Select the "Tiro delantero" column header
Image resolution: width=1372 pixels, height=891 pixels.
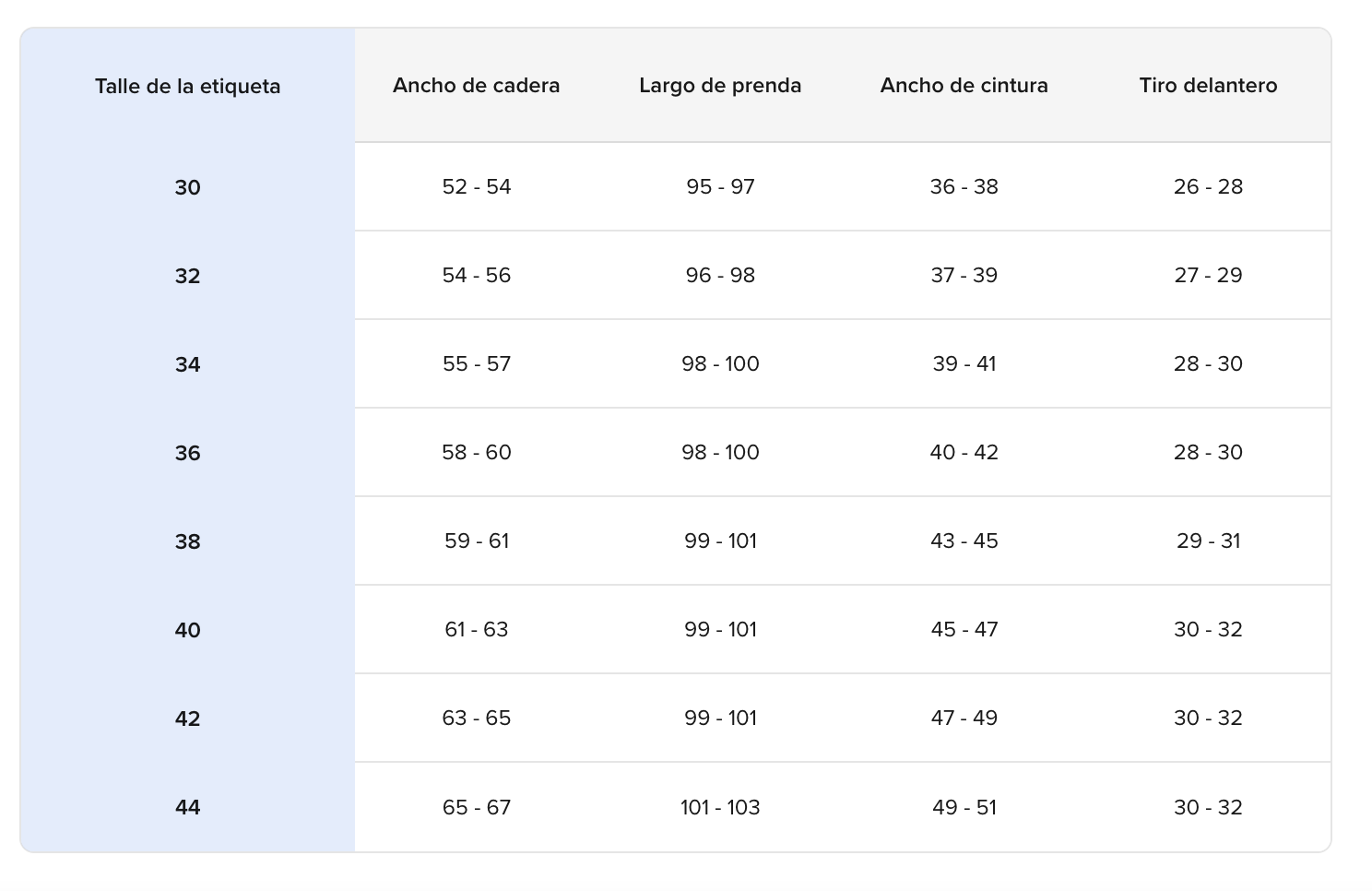pos(1208,86)
